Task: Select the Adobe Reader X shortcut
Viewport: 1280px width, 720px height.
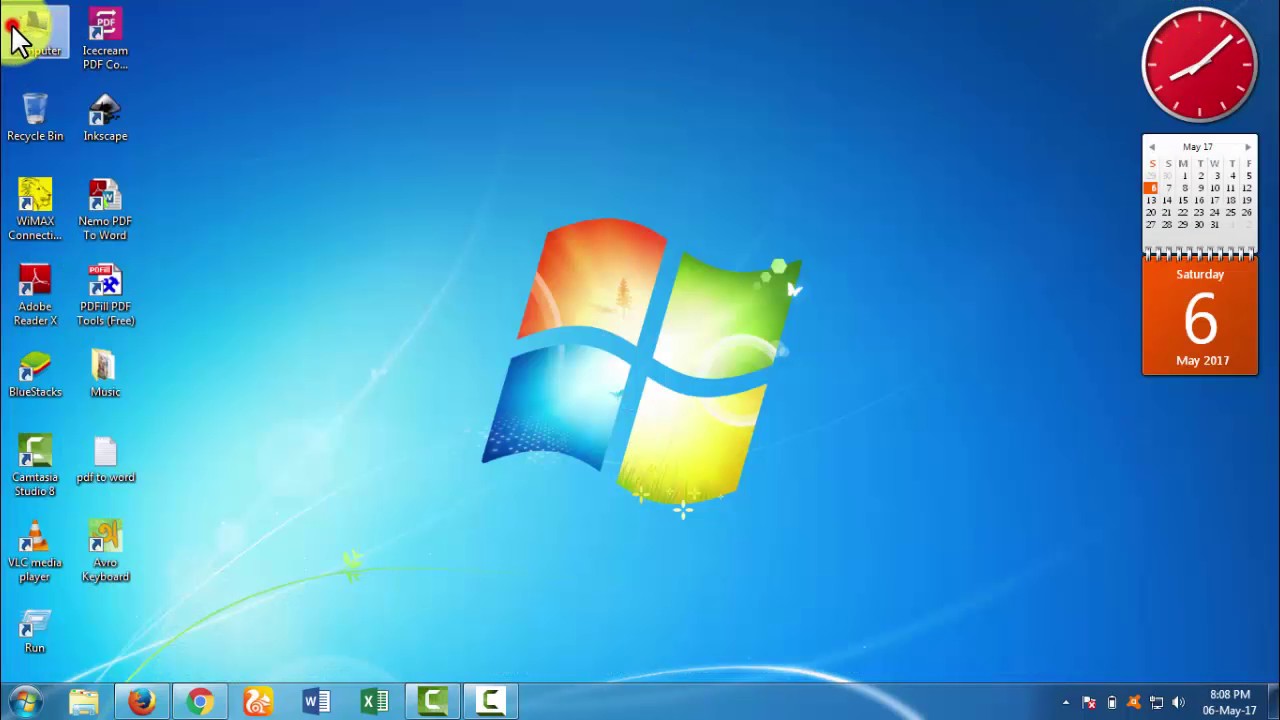Action: click(x=35, y=295)
